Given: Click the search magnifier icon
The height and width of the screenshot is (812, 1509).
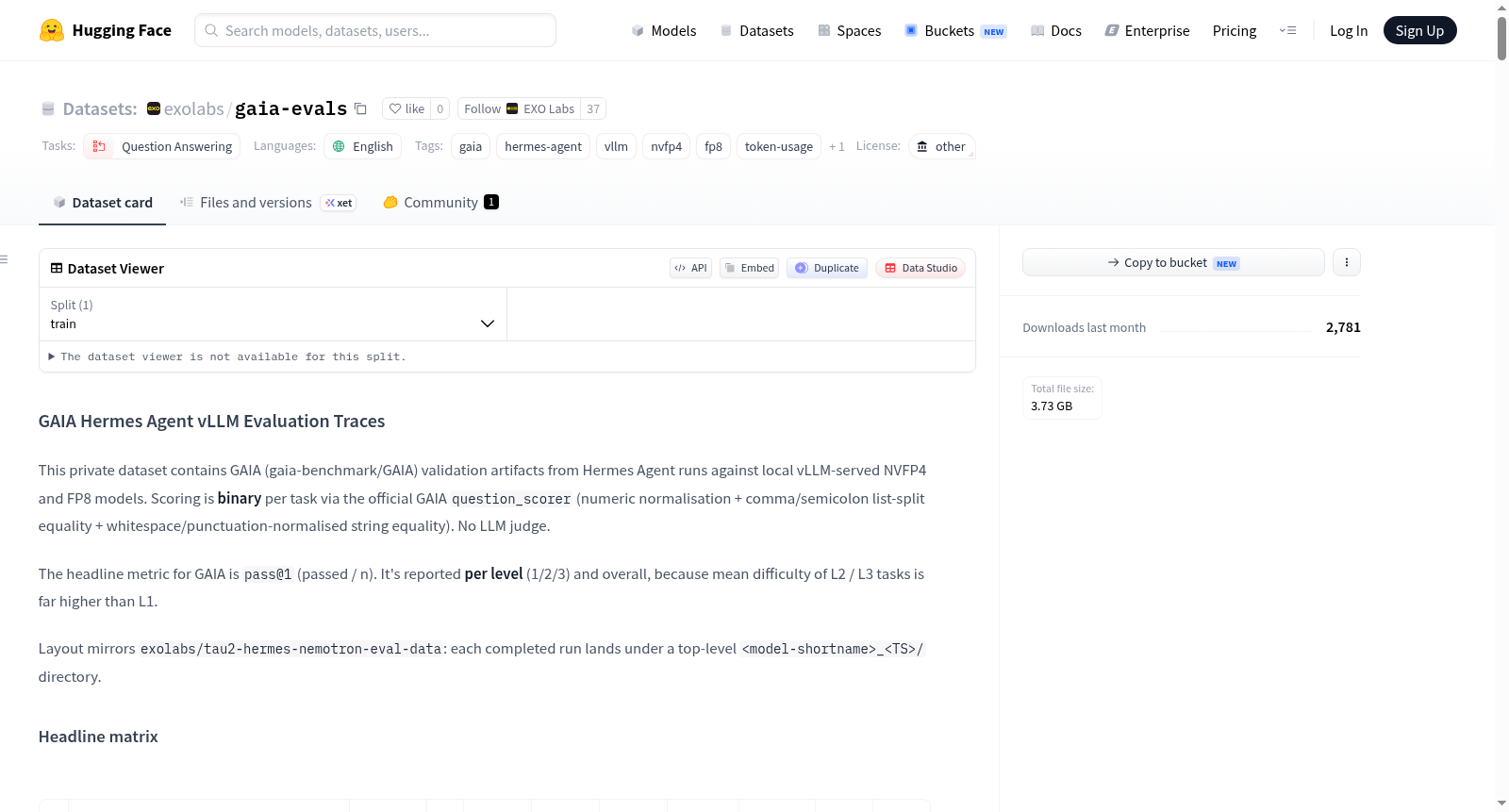Looking at the screenshot, I should pyautogui.click(x=211, y=30).
